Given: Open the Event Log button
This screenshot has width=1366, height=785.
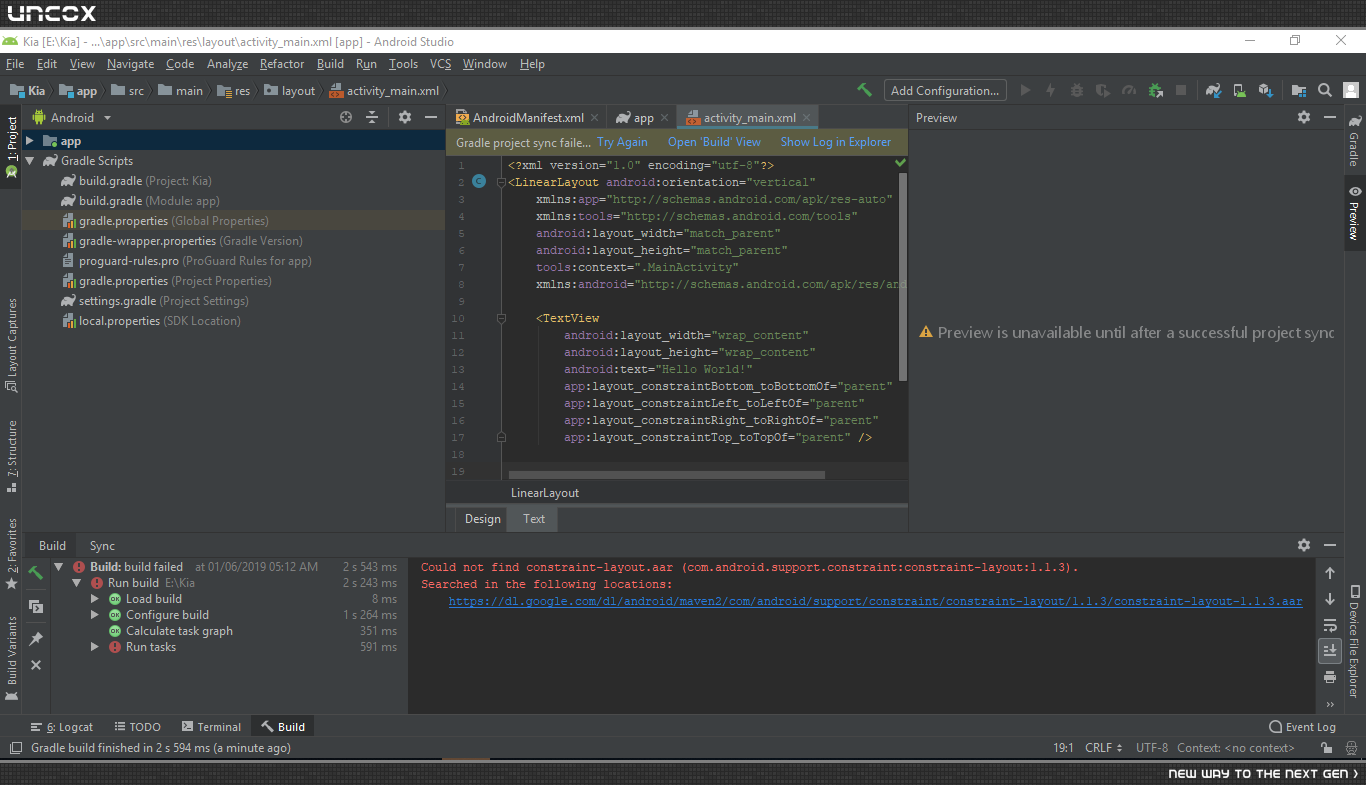Looking at the screenshot, I should 1302,727.
